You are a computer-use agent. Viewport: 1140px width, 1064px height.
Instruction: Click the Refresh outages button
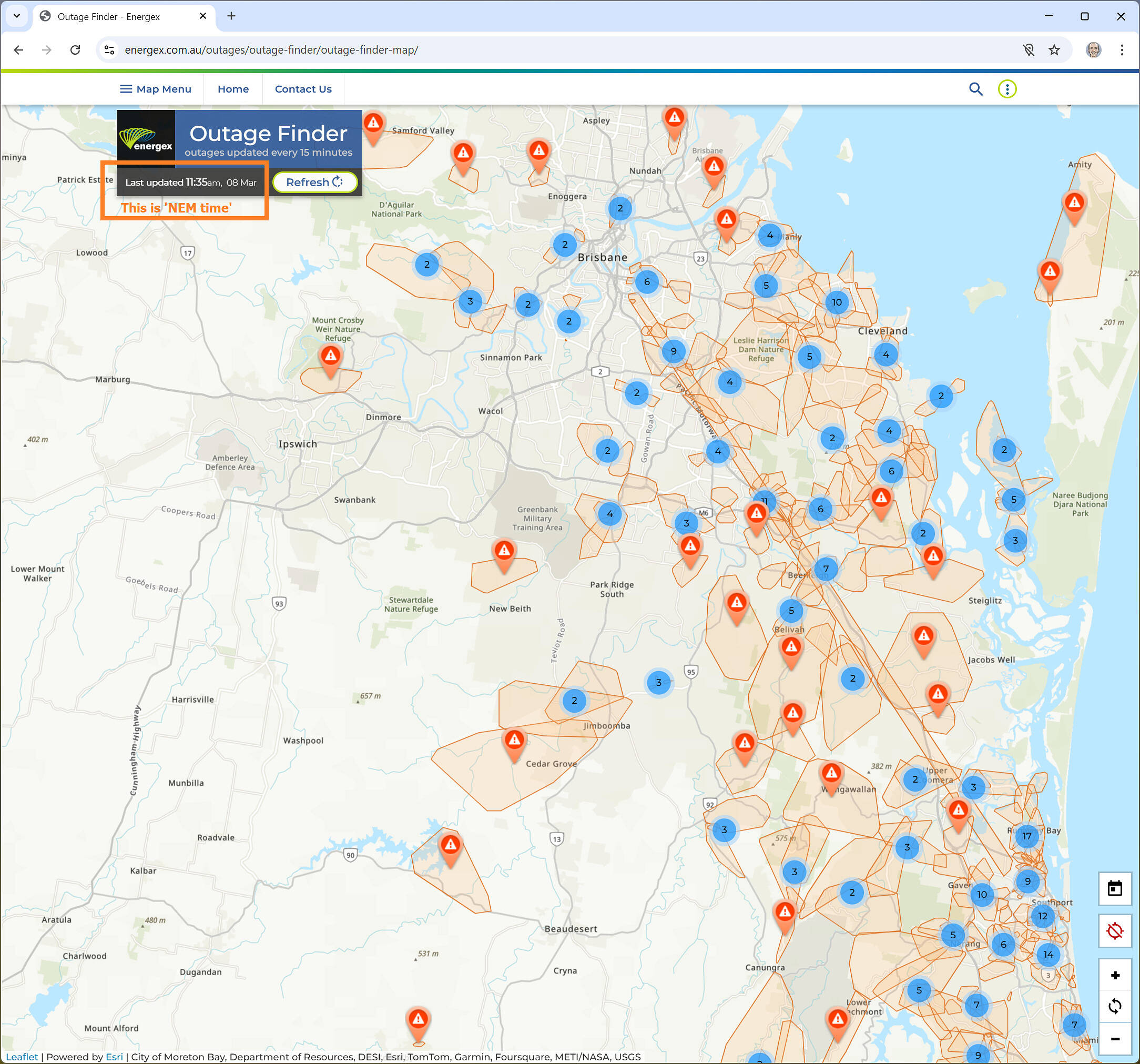click(315, 182)
